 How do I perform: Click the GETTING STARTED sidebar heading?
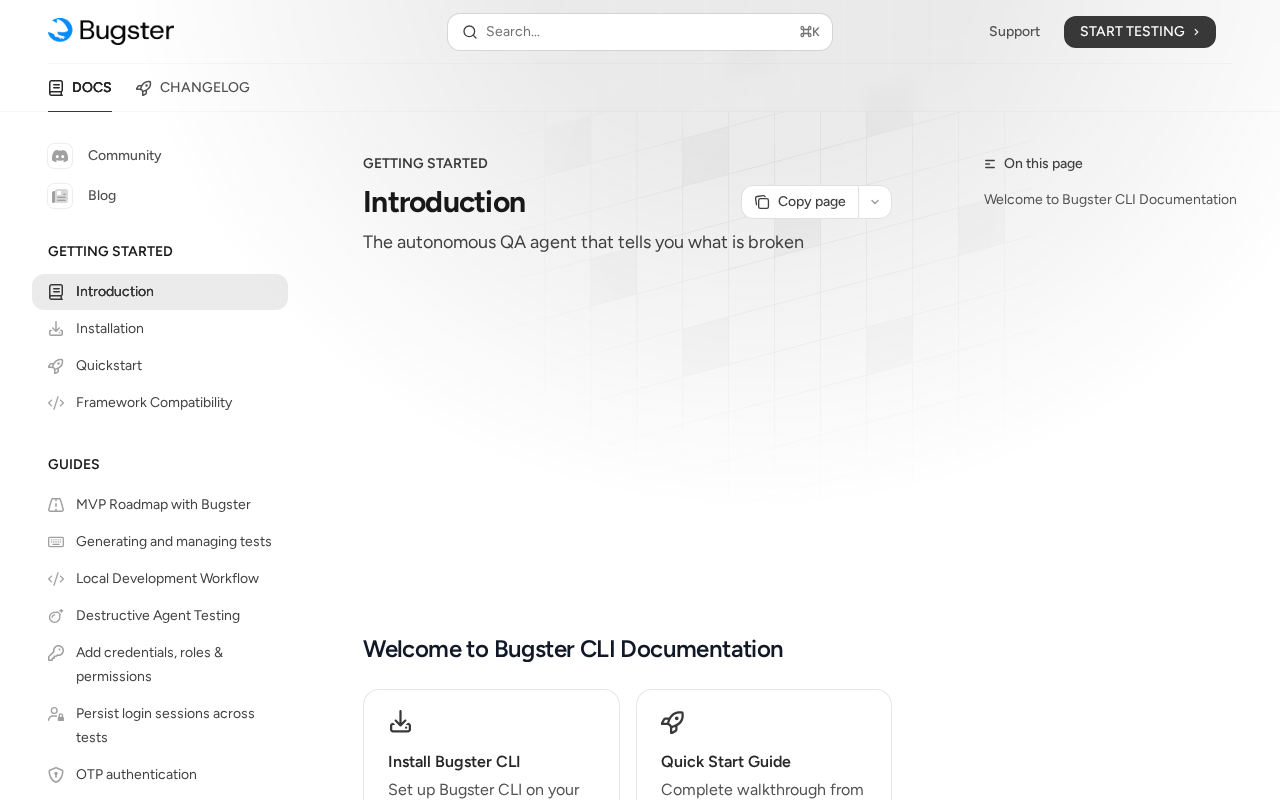(110, 252)
